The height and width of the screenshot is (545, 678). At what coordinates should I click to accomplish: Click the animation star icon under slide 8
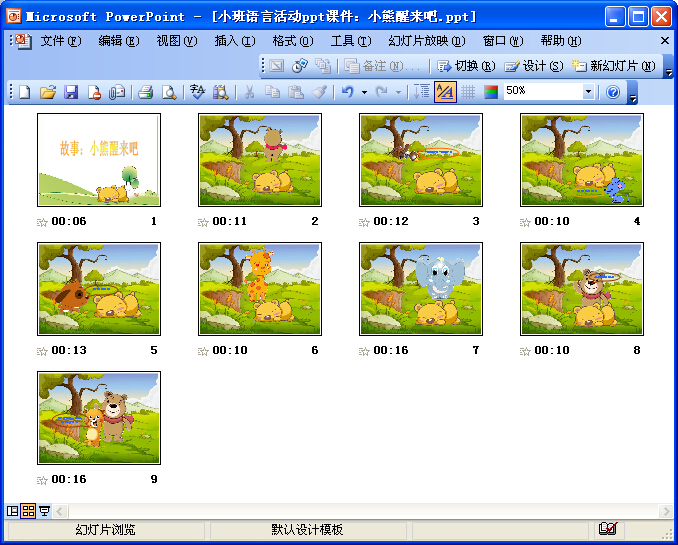(525, 351)
